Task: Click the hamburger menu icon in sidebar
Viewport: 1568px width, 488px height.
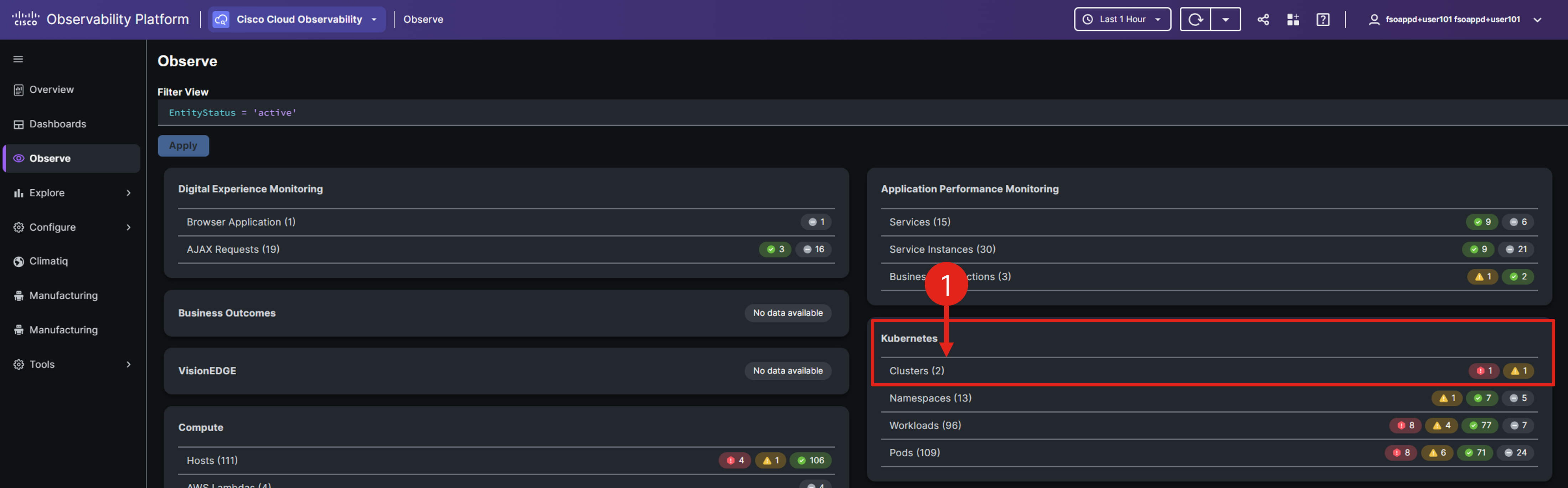Action: [x=18, y=59]
